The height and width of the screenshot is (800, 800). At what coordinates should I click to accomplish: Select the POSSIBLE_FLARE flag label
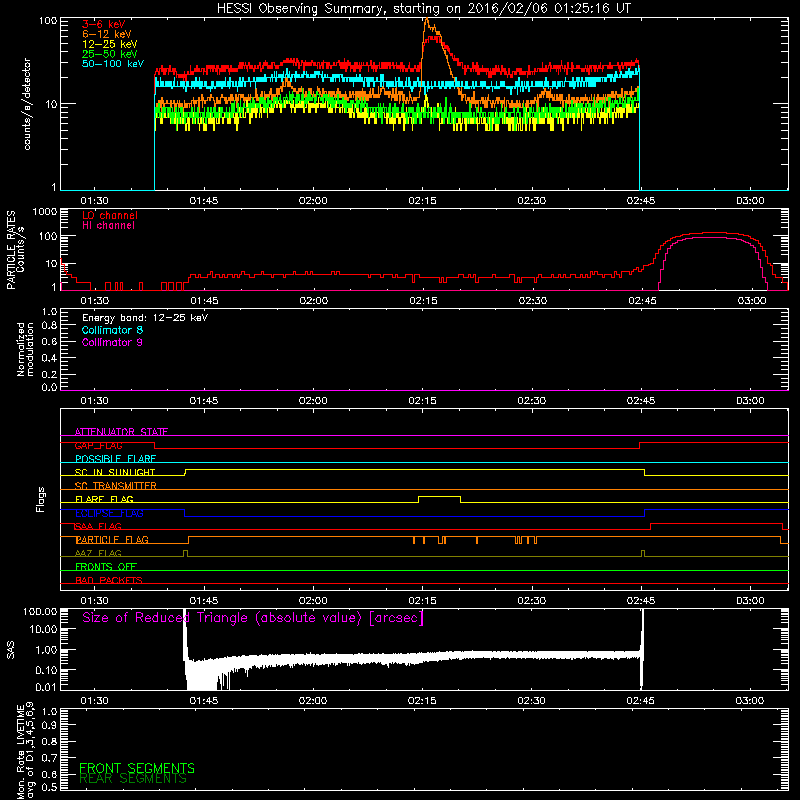point(115,459)
